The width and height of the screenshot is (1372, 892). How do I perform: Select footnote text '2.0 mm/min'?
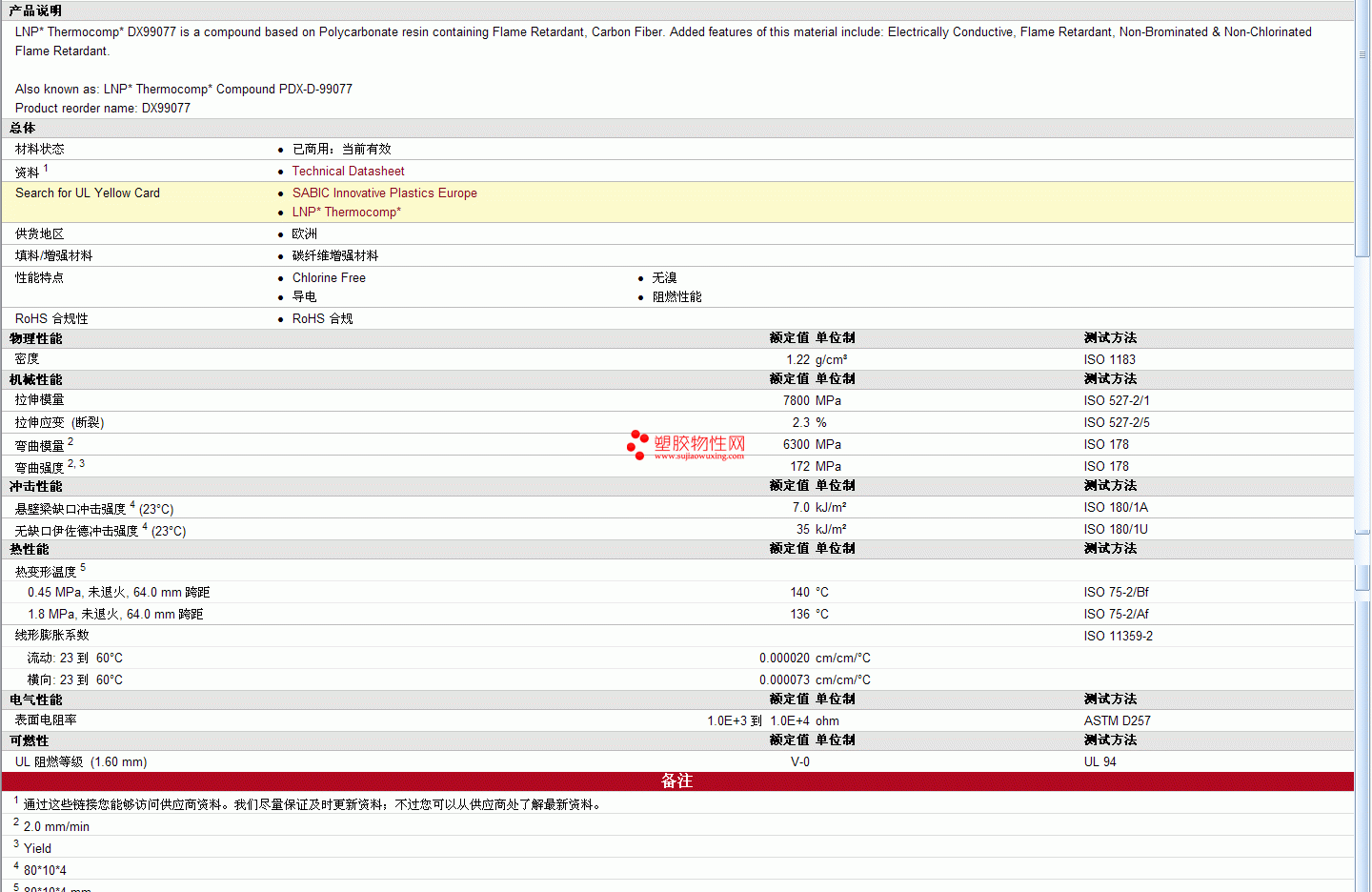[x=56, y=827]
